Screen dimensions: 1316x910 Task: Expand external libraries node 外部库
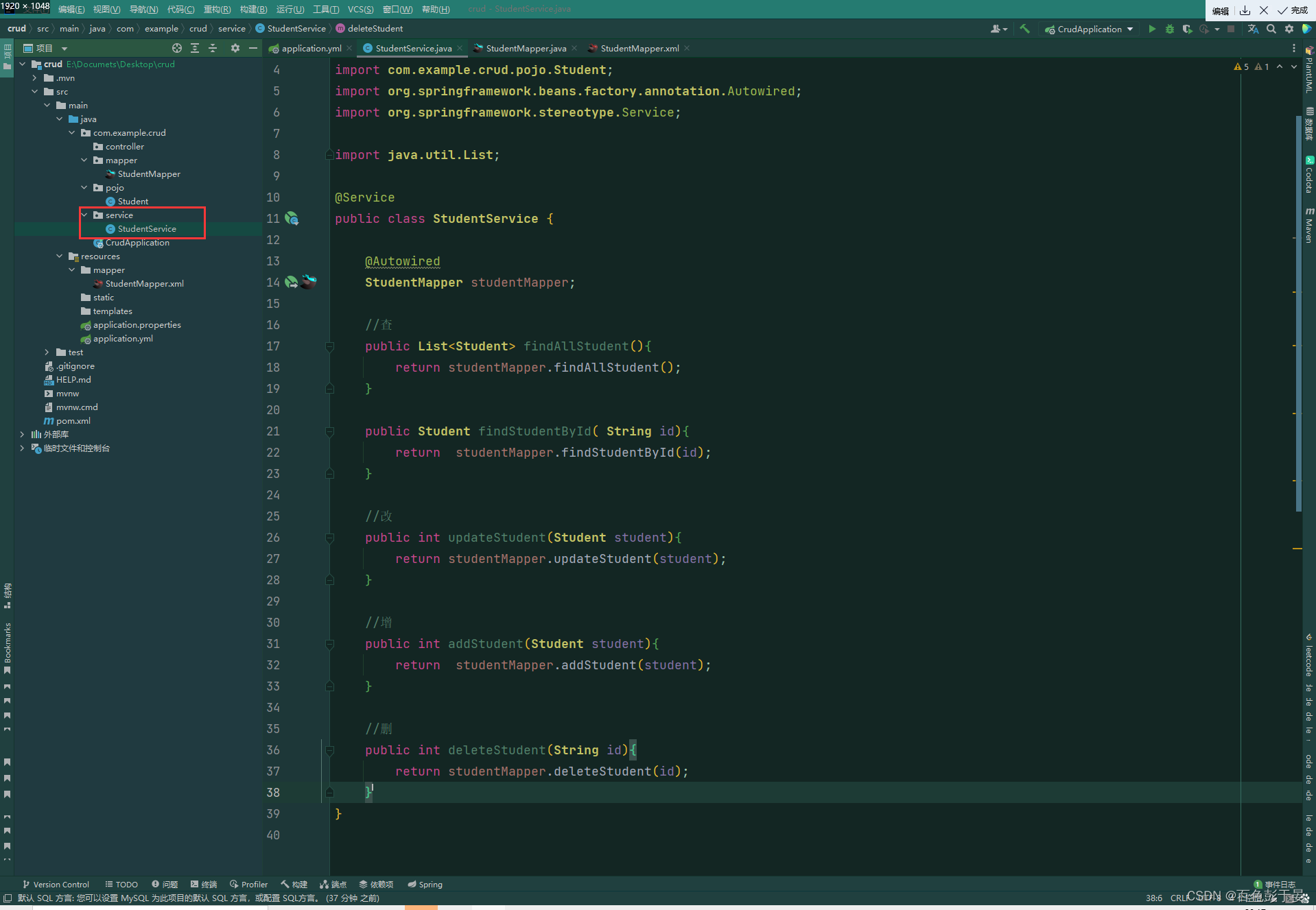pos(23,435)
